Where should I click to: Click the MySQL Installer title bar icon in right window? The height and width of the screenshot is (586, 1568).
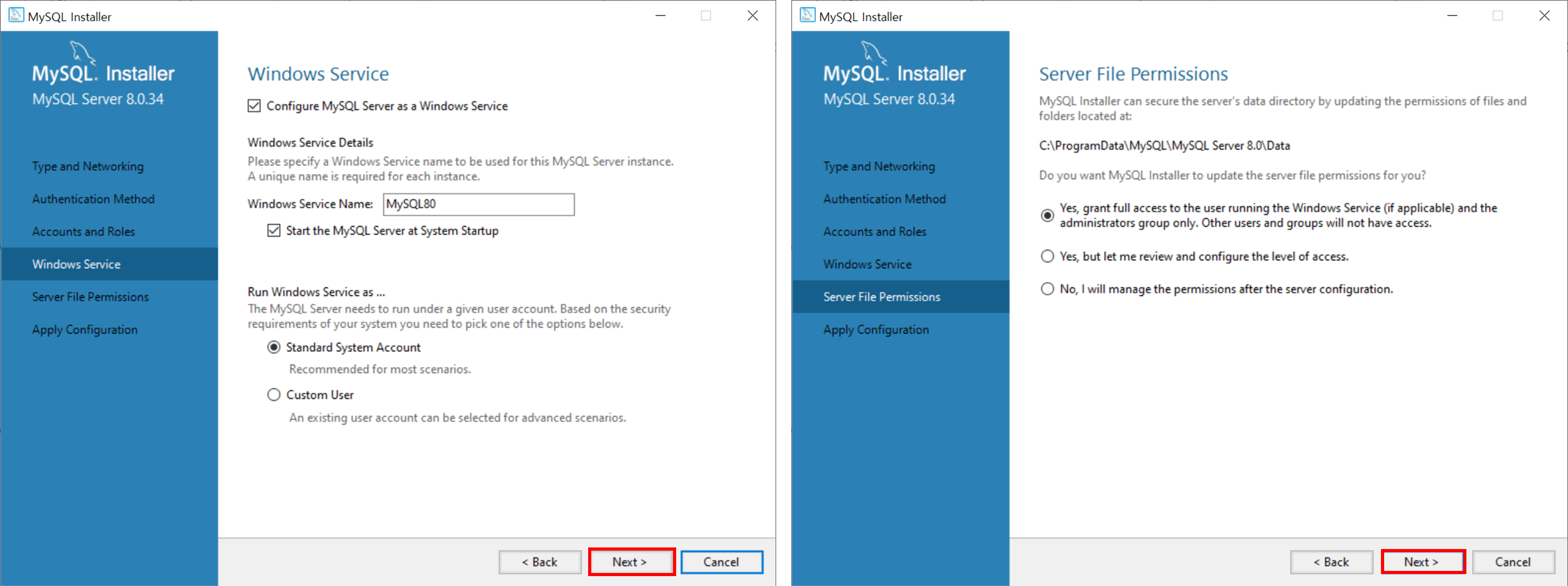(x=807, y=16)
